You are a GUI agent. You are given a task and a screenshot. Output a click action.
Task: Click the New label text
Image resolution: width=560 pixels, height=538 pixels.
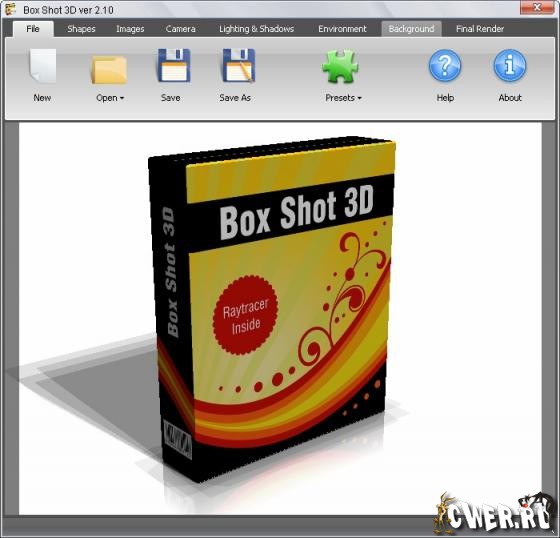pyautogui.click(x=42, y=98)
